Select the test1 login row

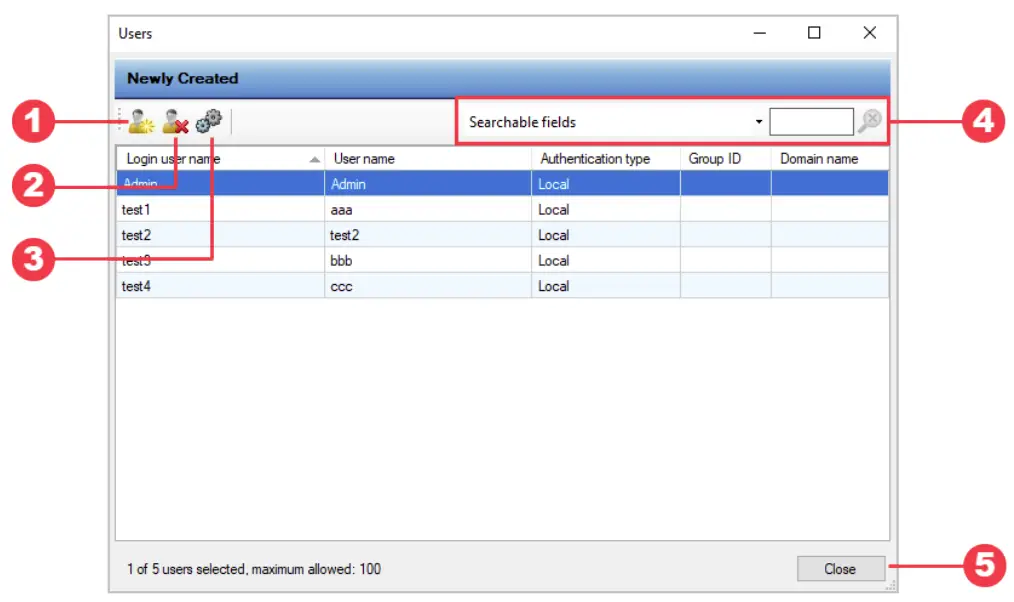[x=502, y=210]
